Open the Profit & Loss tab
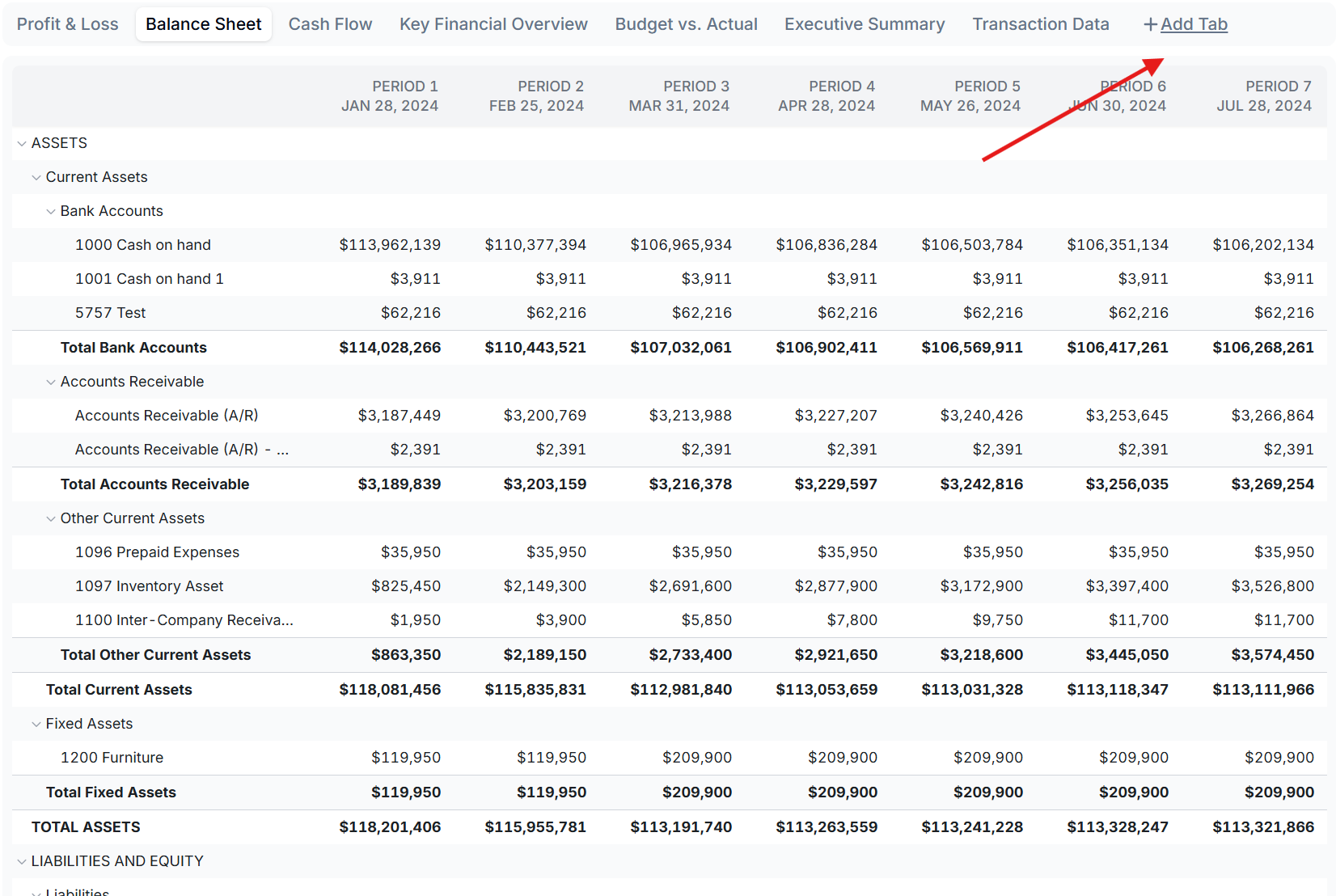This screenshot has width=1336, height=896. [68, 24]
